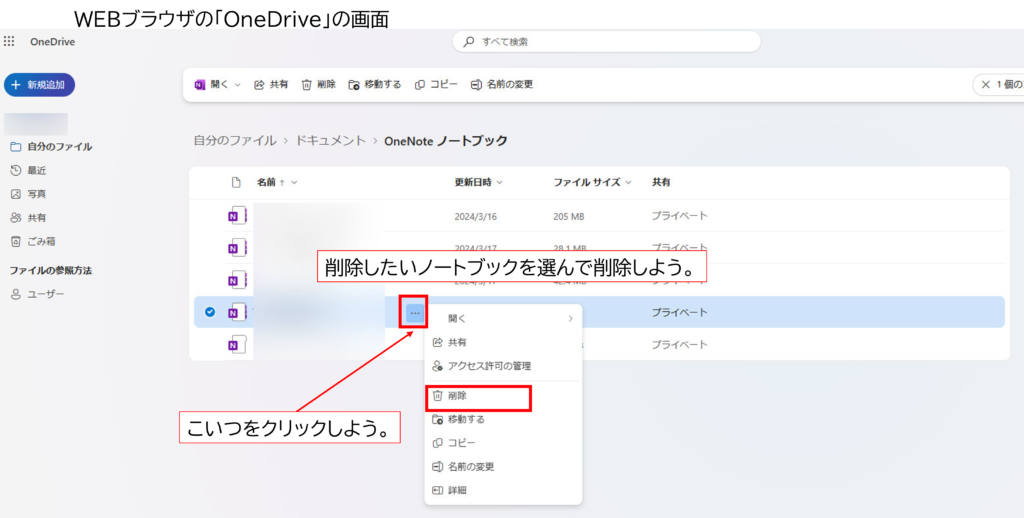Go to 自分のファイル breadcrumb

234,140
